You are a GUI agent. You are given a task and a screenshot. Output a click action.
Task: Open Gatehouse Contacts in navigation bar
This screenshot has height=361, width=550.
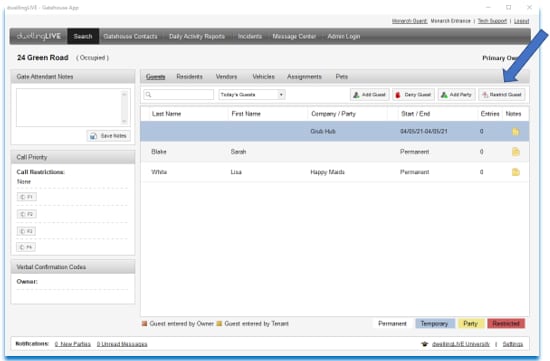tap(130, 36)
